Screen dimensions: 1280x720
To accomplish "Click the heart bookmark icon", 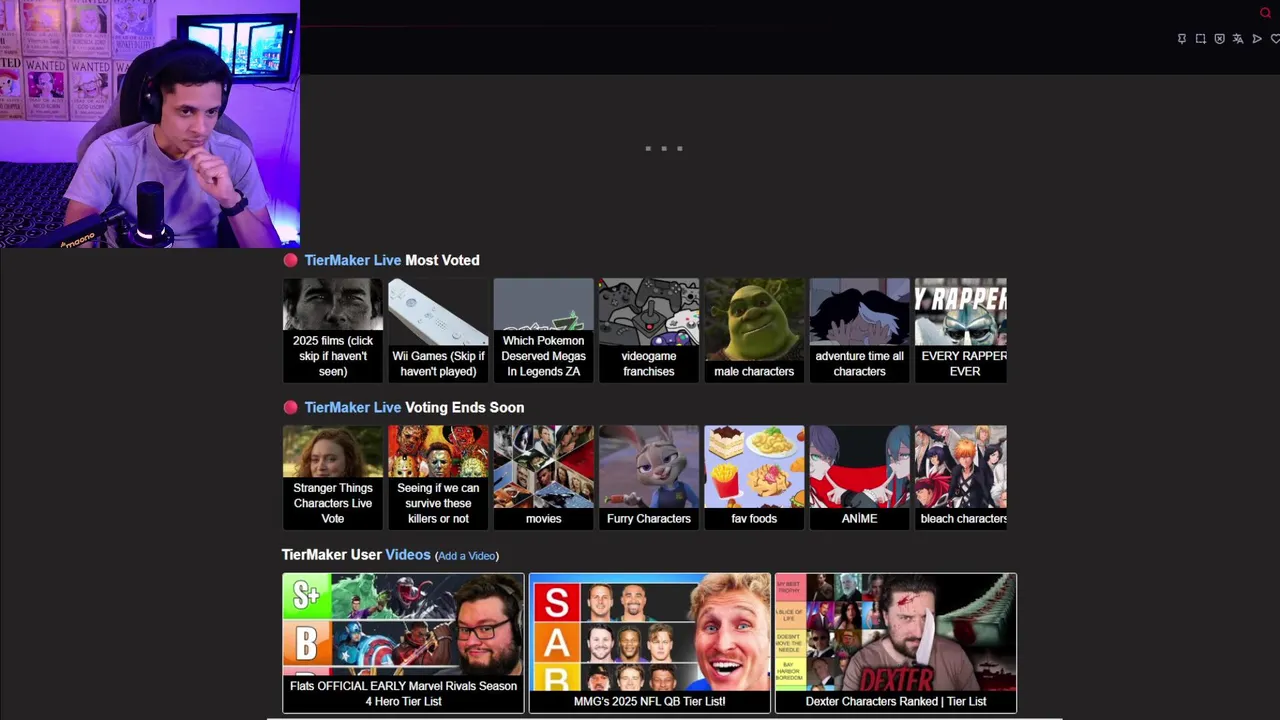I will coord(1275,39).
